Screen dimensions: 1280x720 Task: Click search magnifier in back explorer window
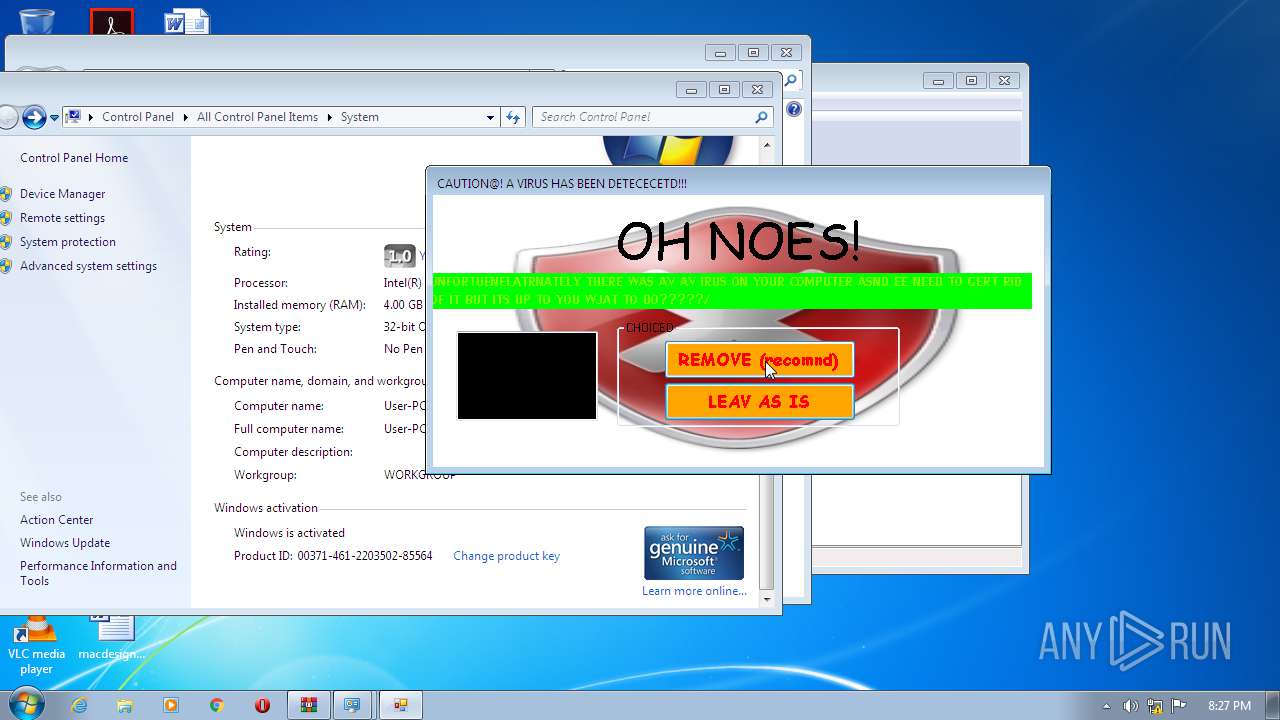tap(791, 81)
